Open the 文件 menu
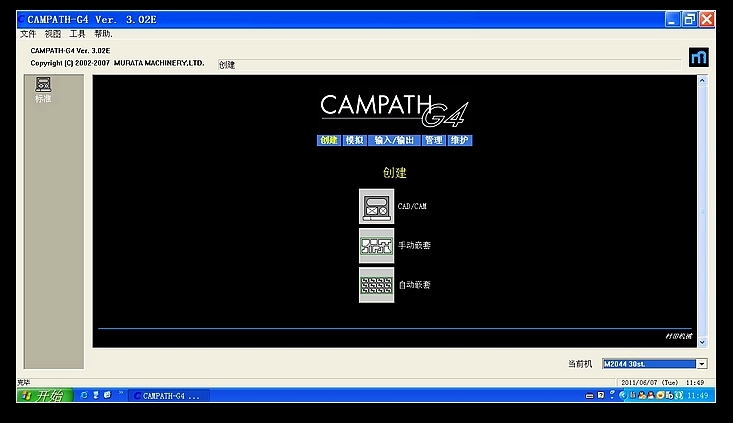 click(x=28, y=34)
